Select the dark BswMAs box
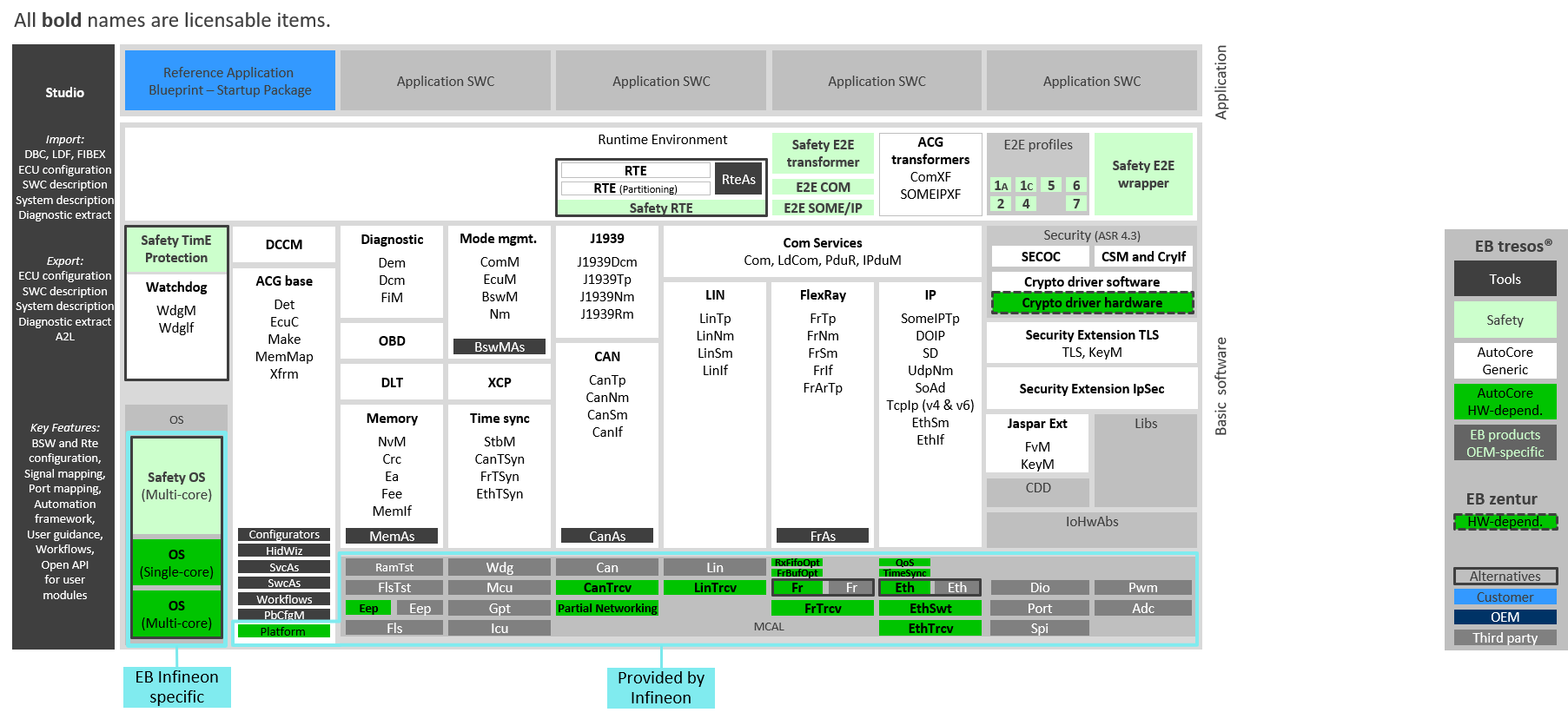Image resolution: width=1568 pixels, height=719 pixels. [x=500, y=346]
